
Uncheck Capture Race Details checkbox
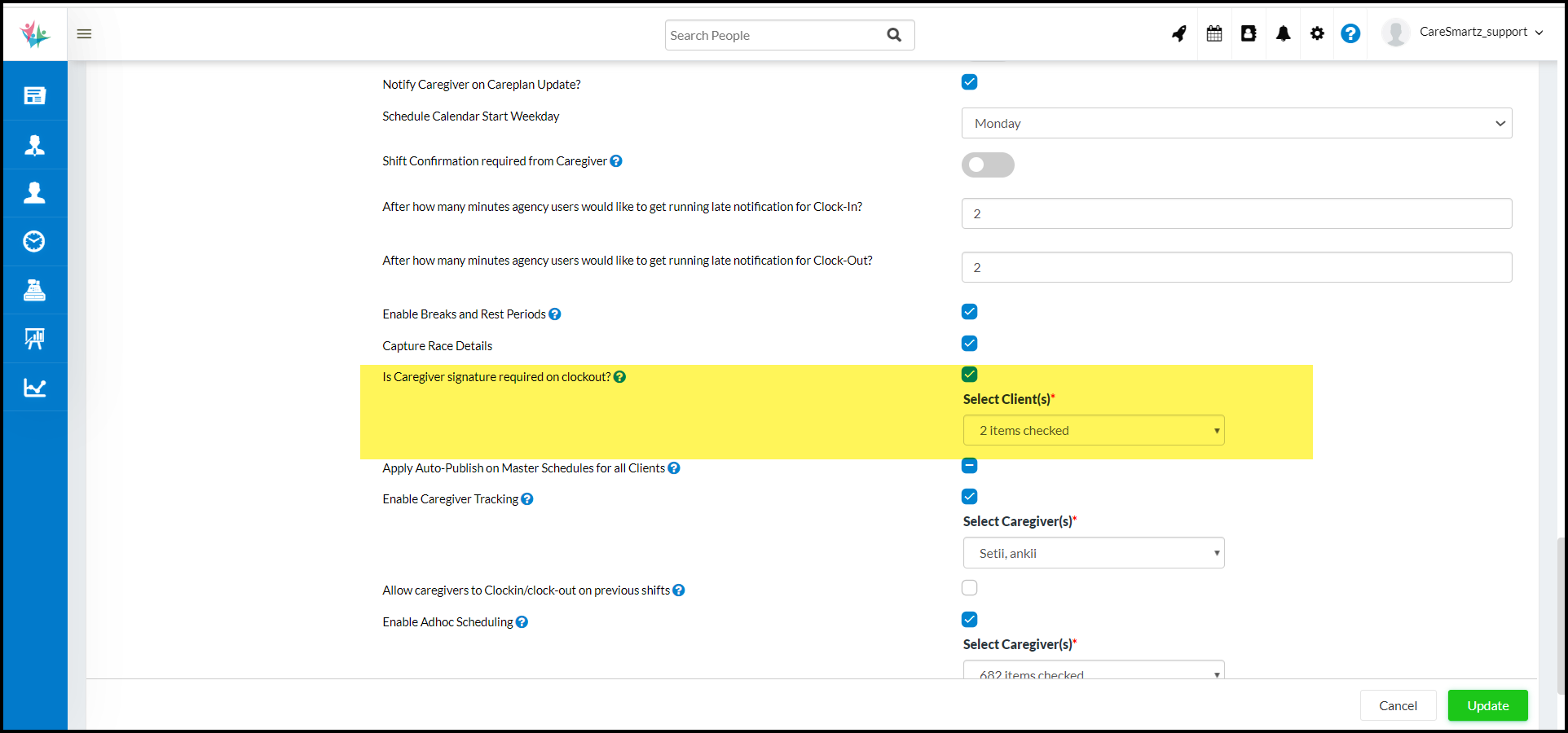coord(969,344)
